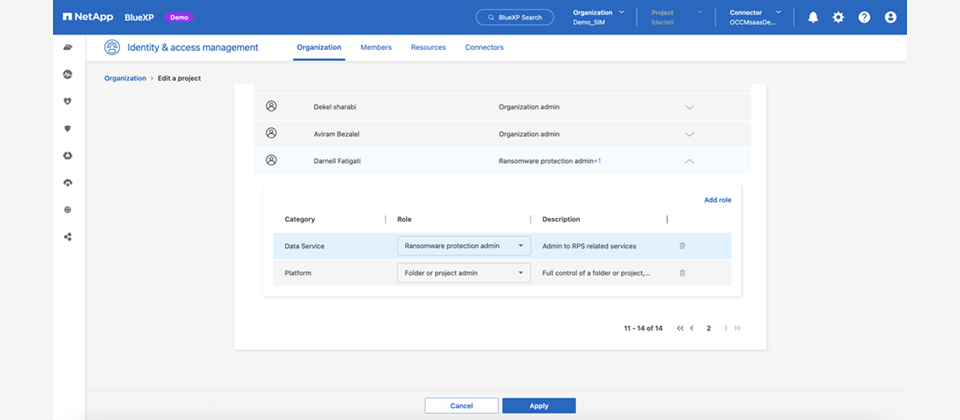Screen dimensions: 960x420
Task: Switch to the Members tab
Action: click(x=375, y=47)
